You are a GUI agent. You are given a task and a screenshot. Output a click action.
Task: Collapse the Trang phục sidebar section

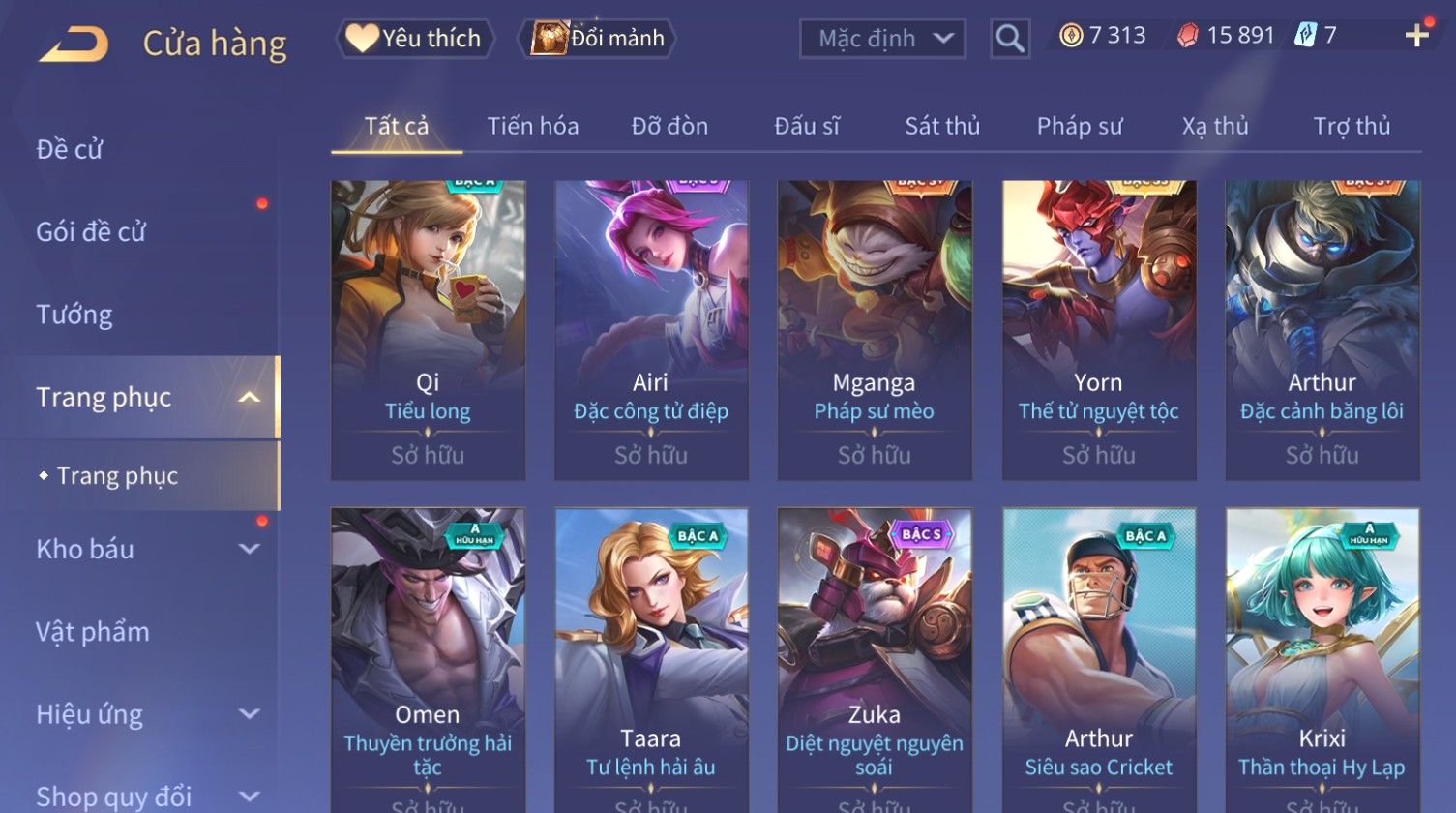[249, 398]
